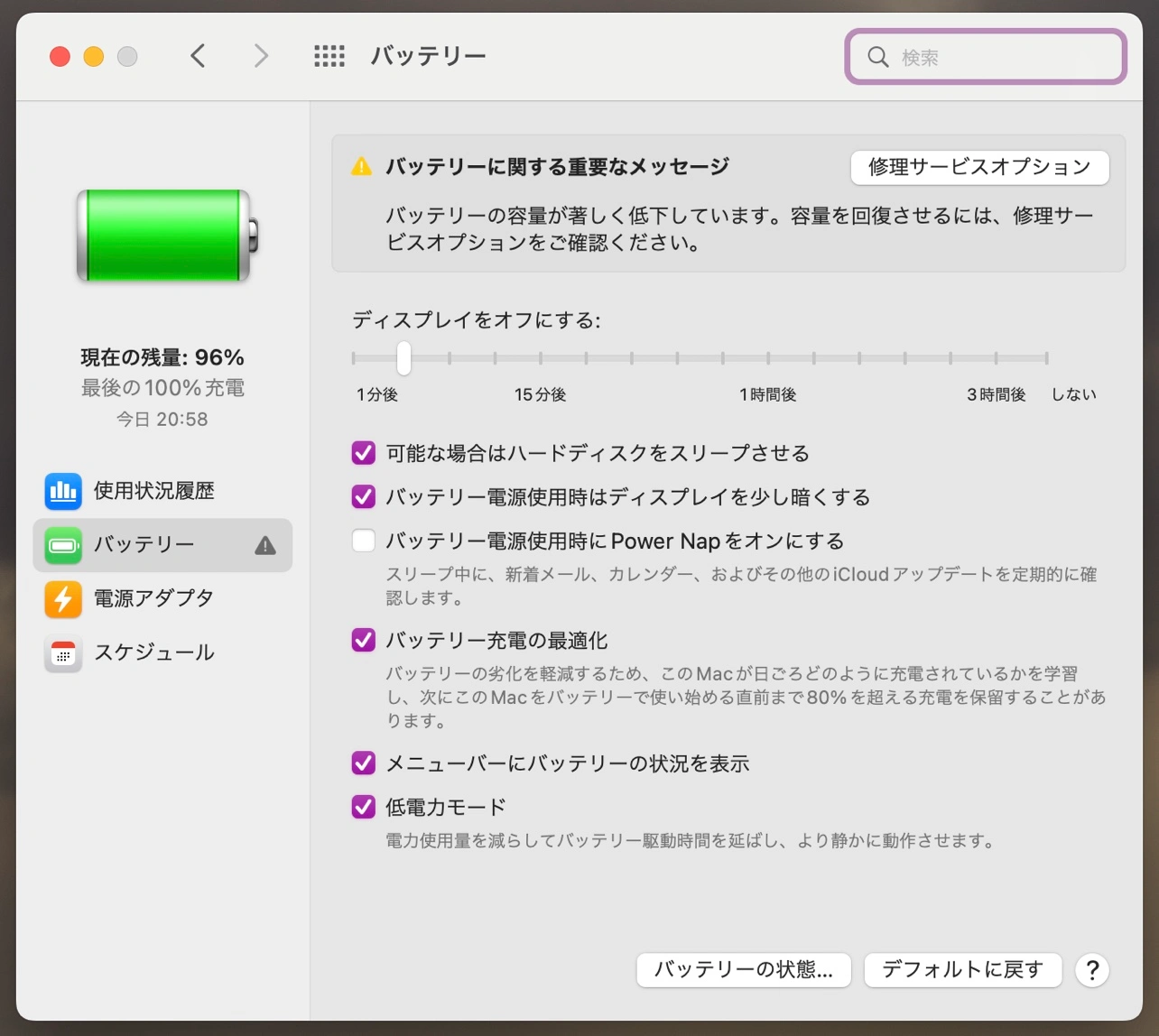This screenshot has height=1036, width=1159.
Task: Toggle バッテリー充電の最適化 checkbox
Action: pyautogui.click(x=364, y=640)
